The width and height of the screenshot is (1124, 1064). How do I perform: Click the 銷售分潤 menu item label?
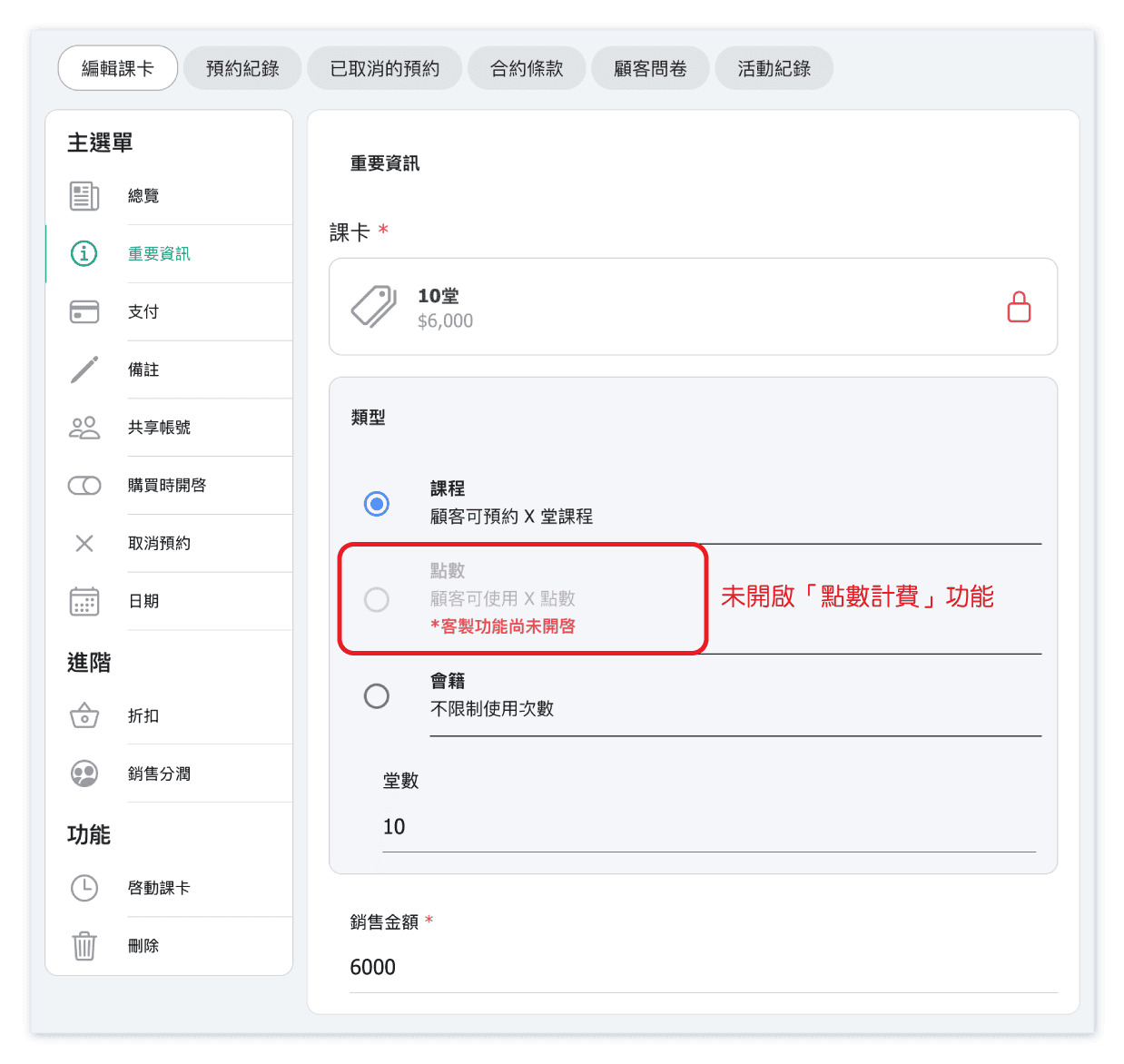(159, 773)
